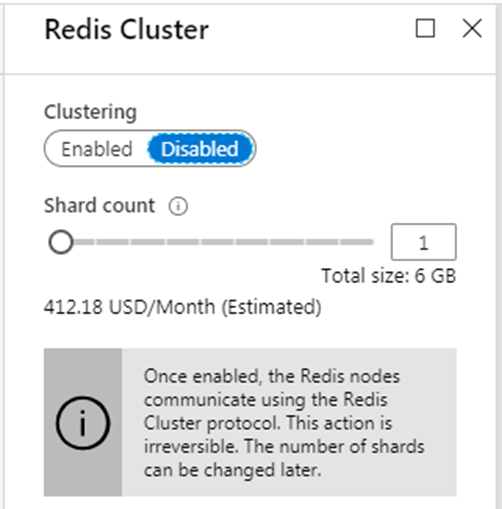Close the Redis Cluster panel
502x509 pixels.
pyautogui.click(x=472, y=28)
